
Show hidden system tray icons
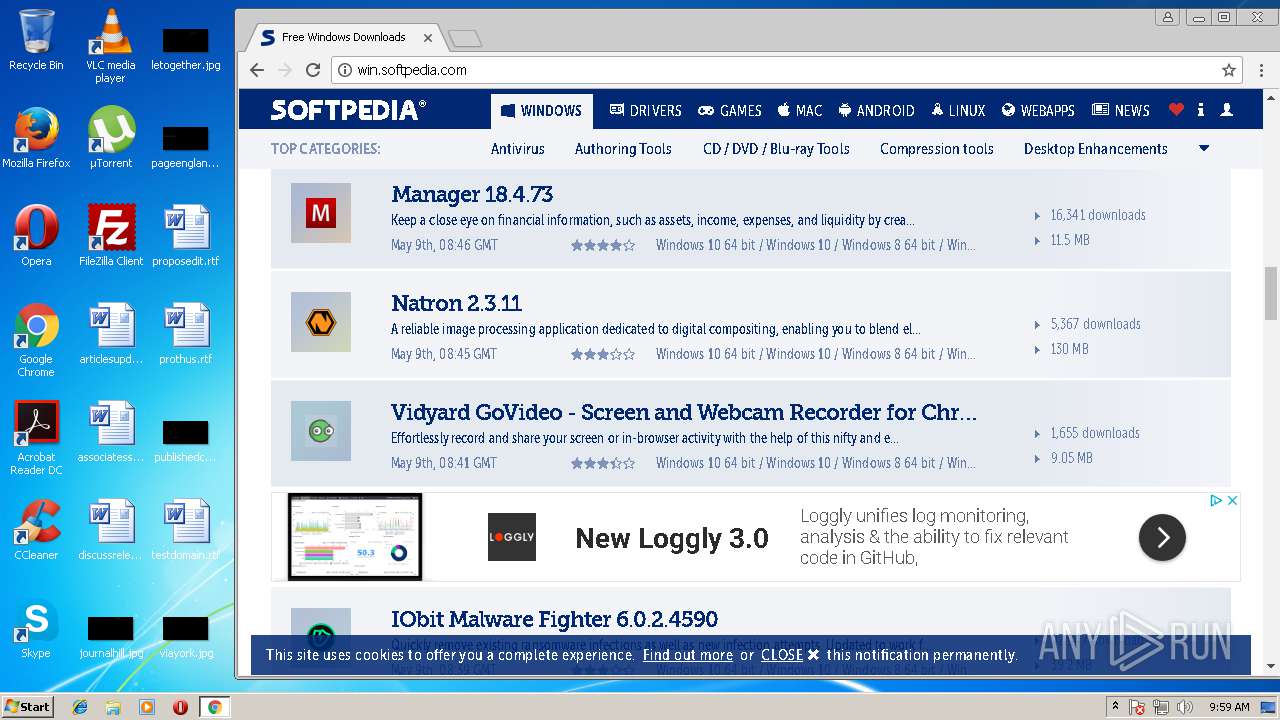[x=1115, y=706]
